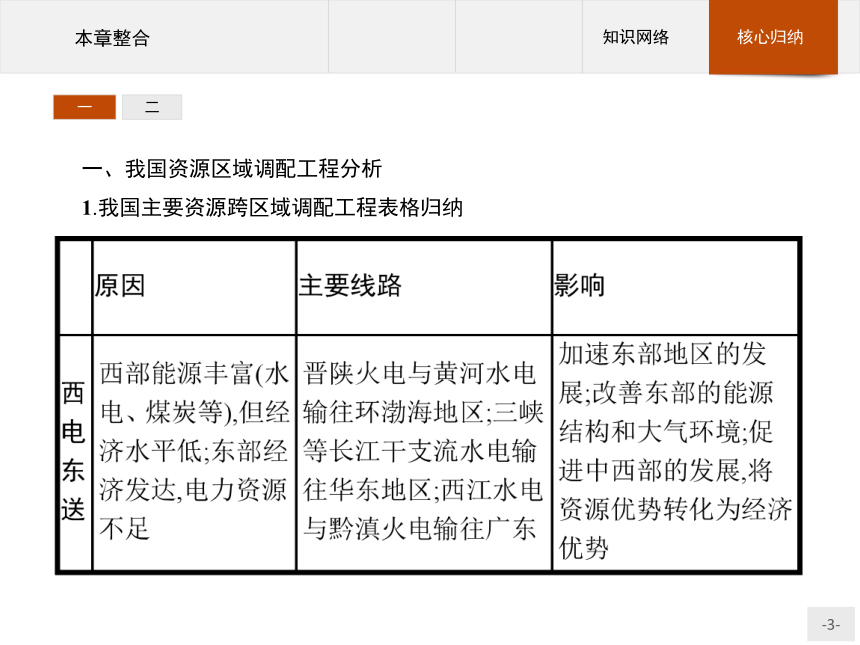
Task: Click the empty header tab before 知识网络
Action: (519, 37)
